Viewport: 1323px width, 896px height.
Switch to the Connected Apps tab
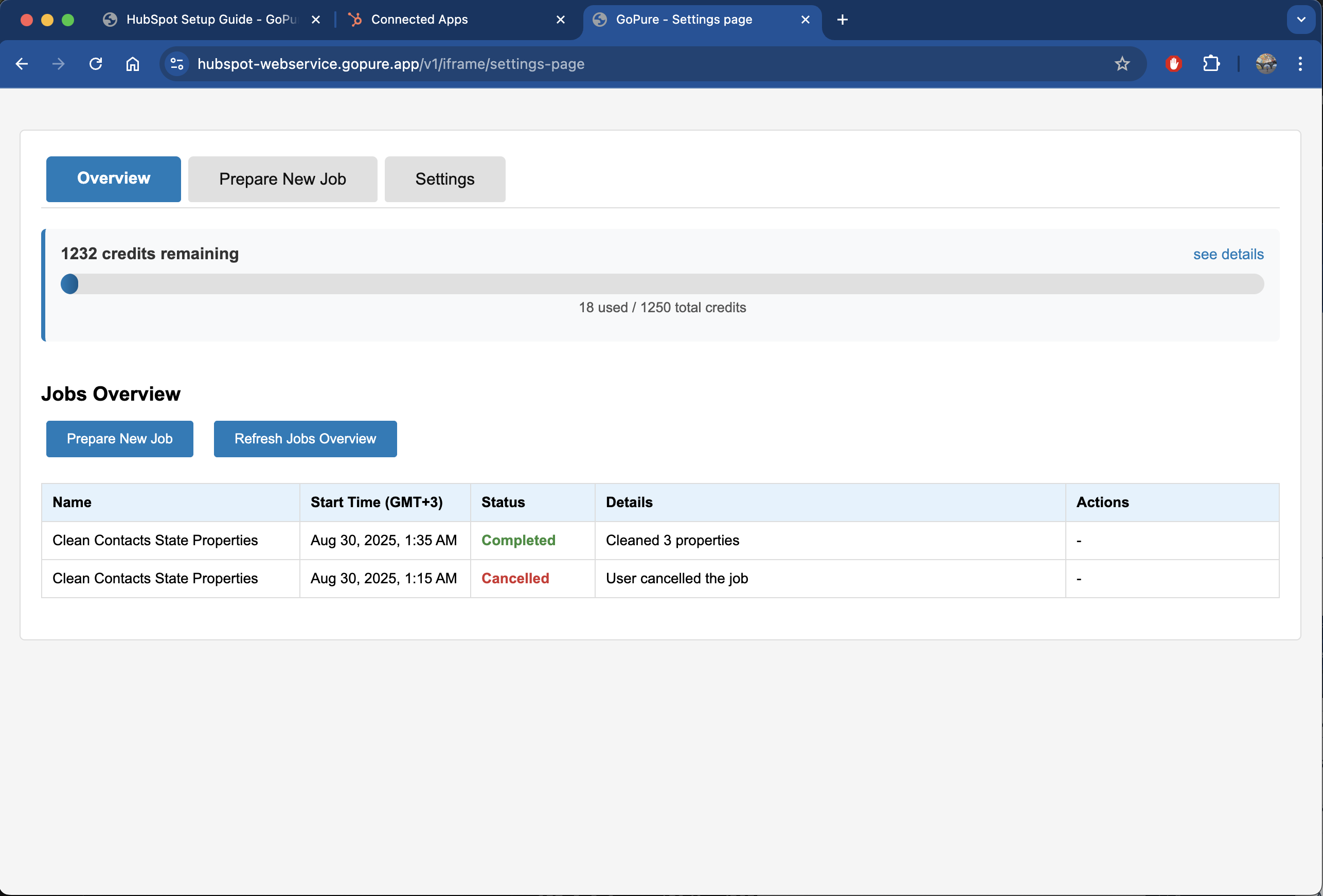coord(419,20)
